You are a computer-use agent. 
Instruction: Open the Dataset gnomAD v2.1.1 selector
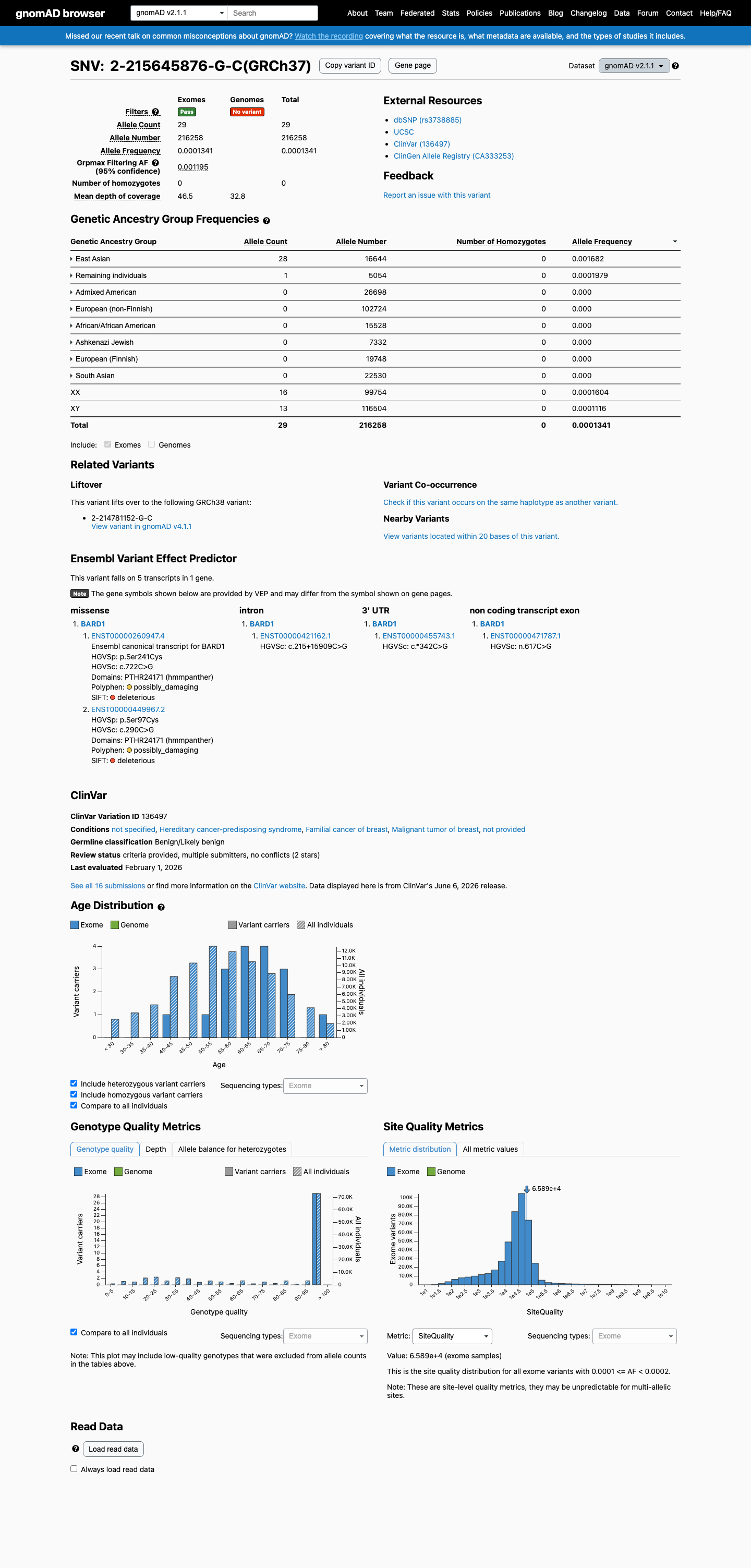(634, 66)
